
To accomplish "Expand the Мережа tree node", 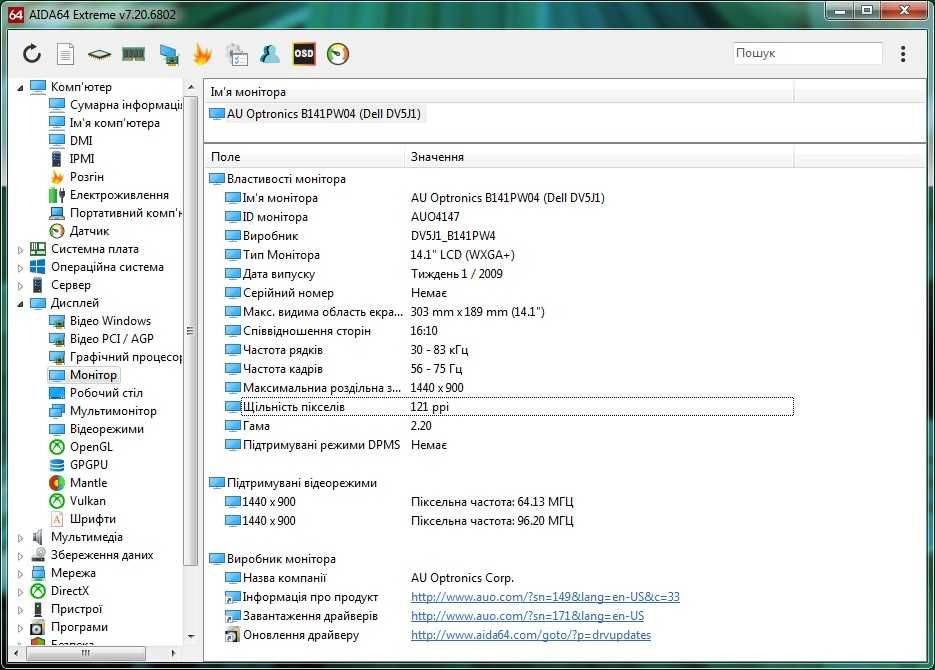I will 20,573.
